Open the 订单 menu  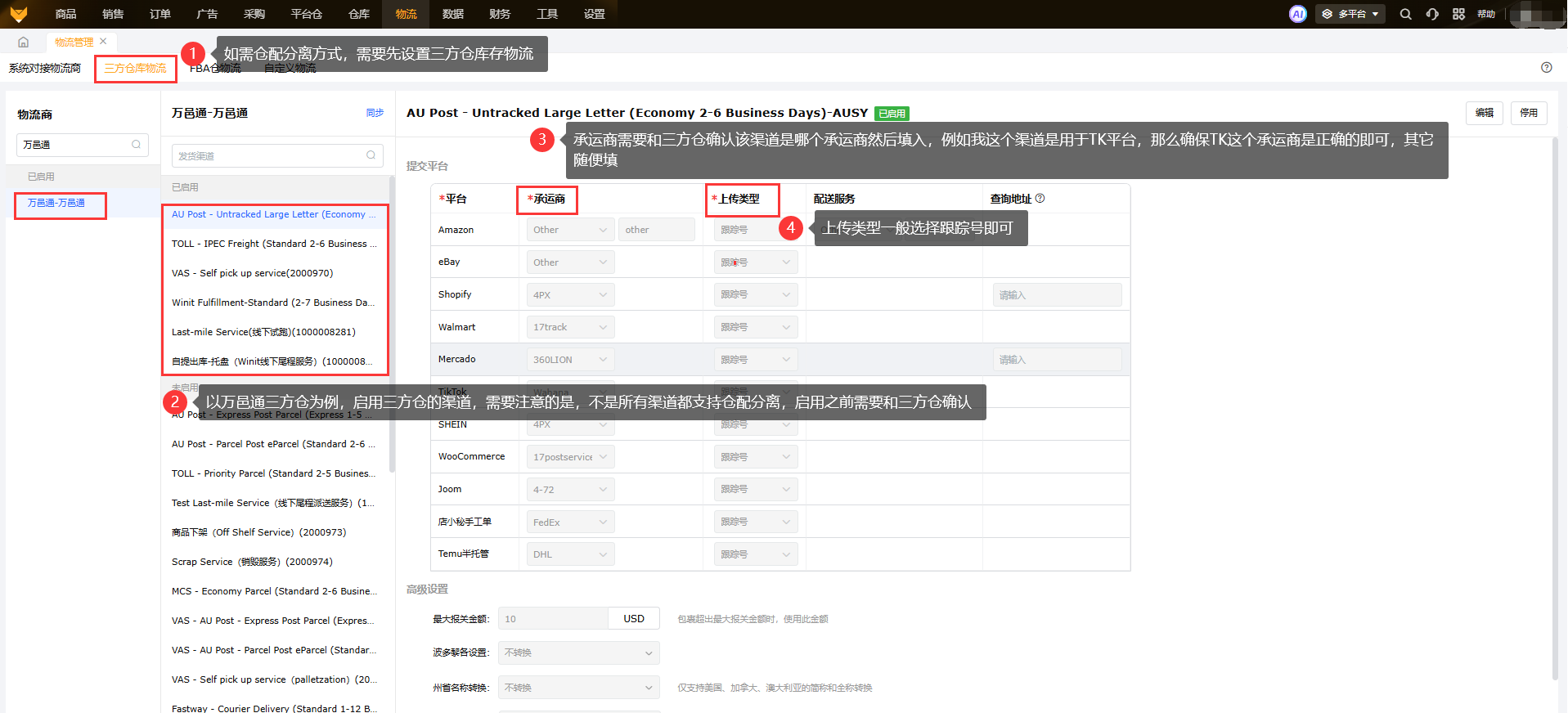tap(160, 14)
